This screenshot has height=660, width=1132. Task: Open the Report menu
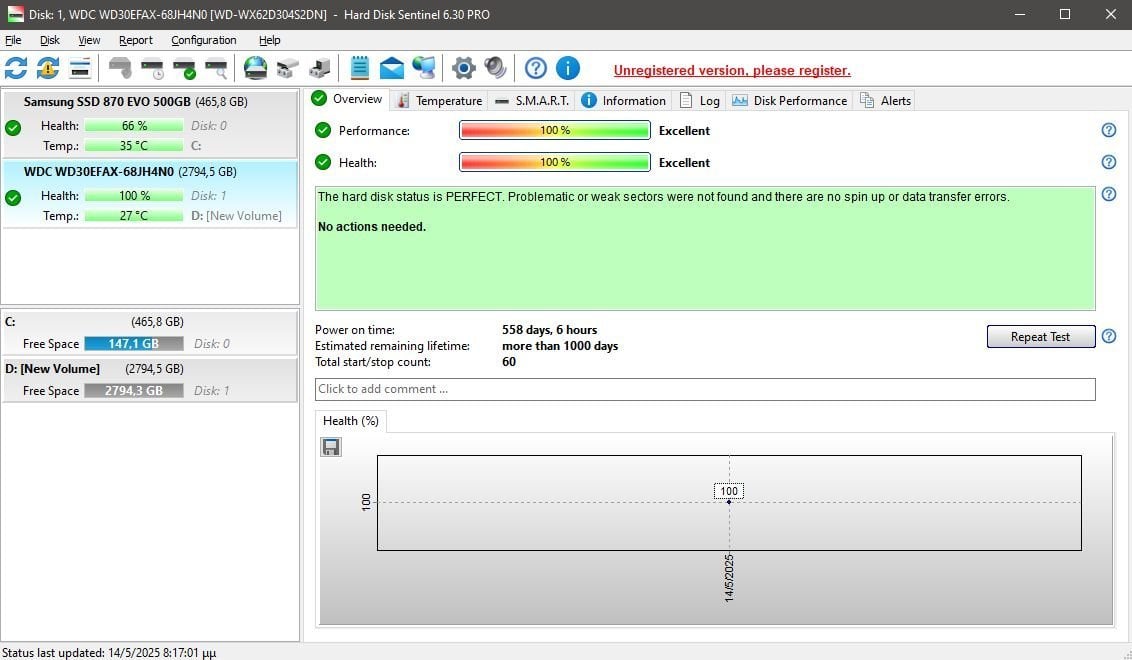click(136, 40)
